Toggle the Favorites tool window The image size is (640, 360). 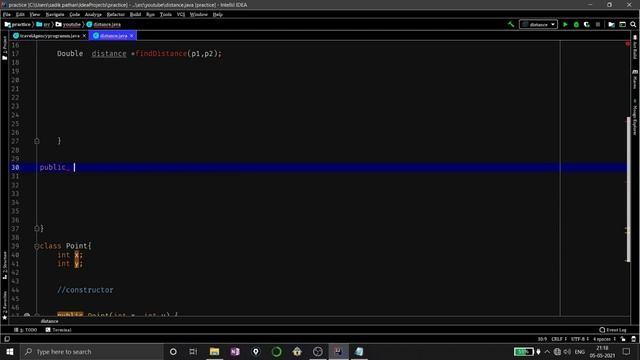[4, 305]
